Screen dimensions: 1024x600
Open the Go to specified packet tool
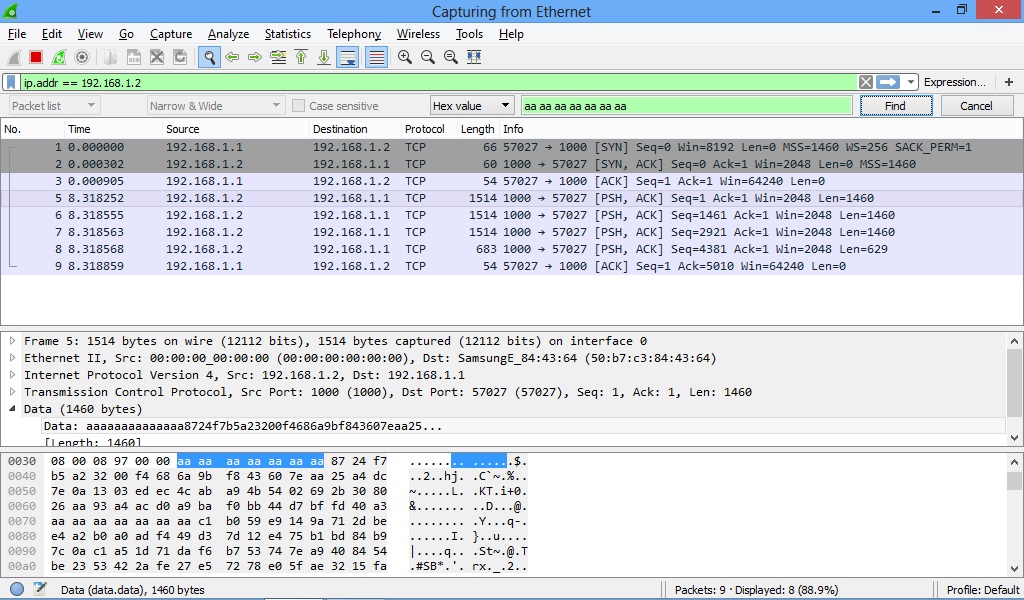click(278, 57)
